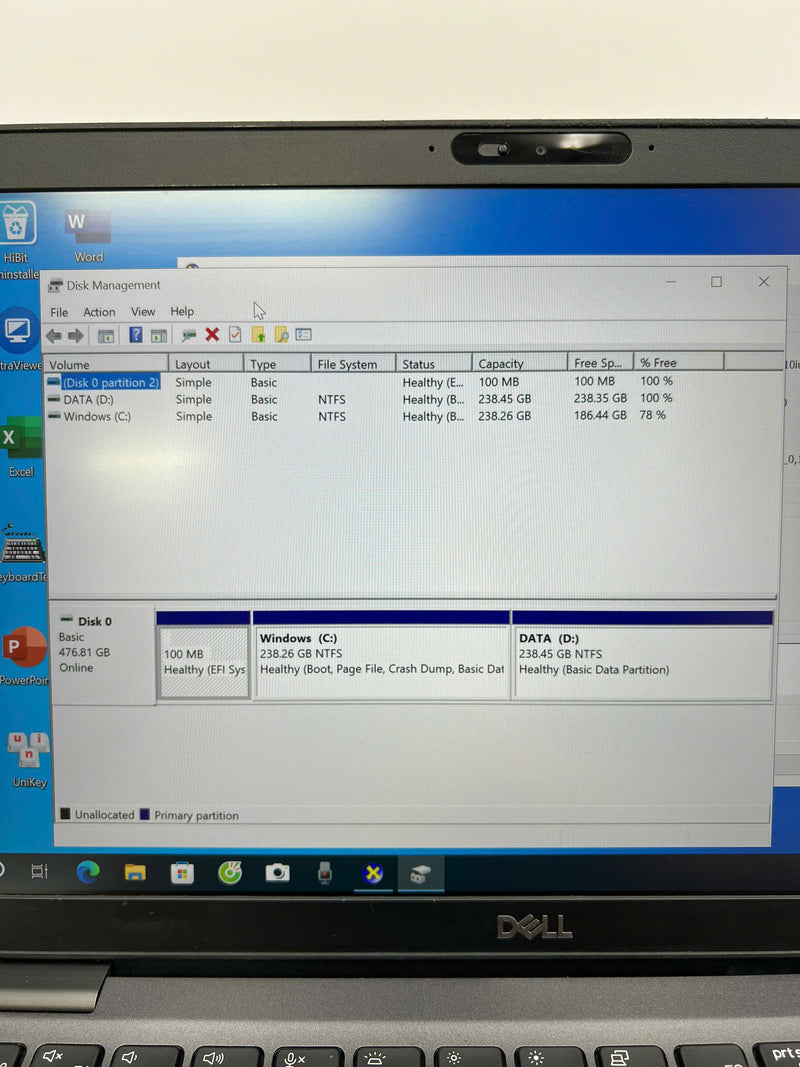This screenshot has width=800, height=1067.
Task: Click the back arrow navigation icon
Action: tap(53, 334)
